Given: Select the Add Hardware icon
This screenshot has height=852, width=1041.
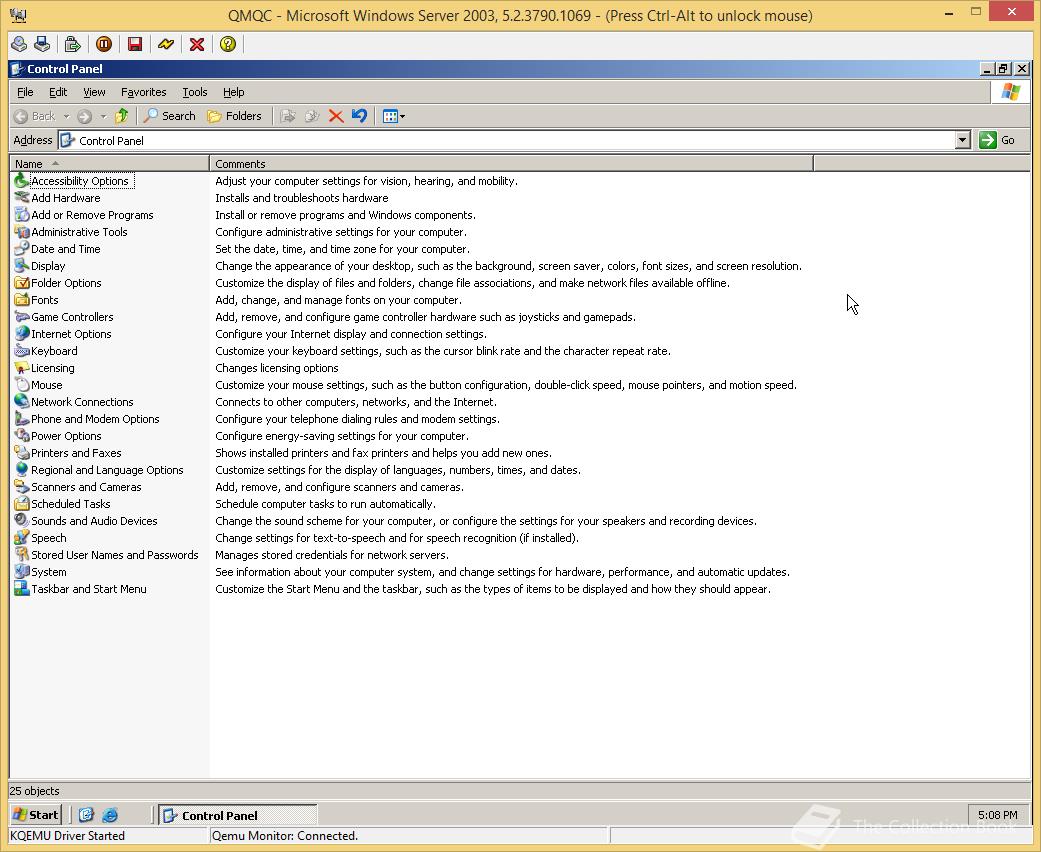Looking at the screenshot, I should (x=21, y=198).
